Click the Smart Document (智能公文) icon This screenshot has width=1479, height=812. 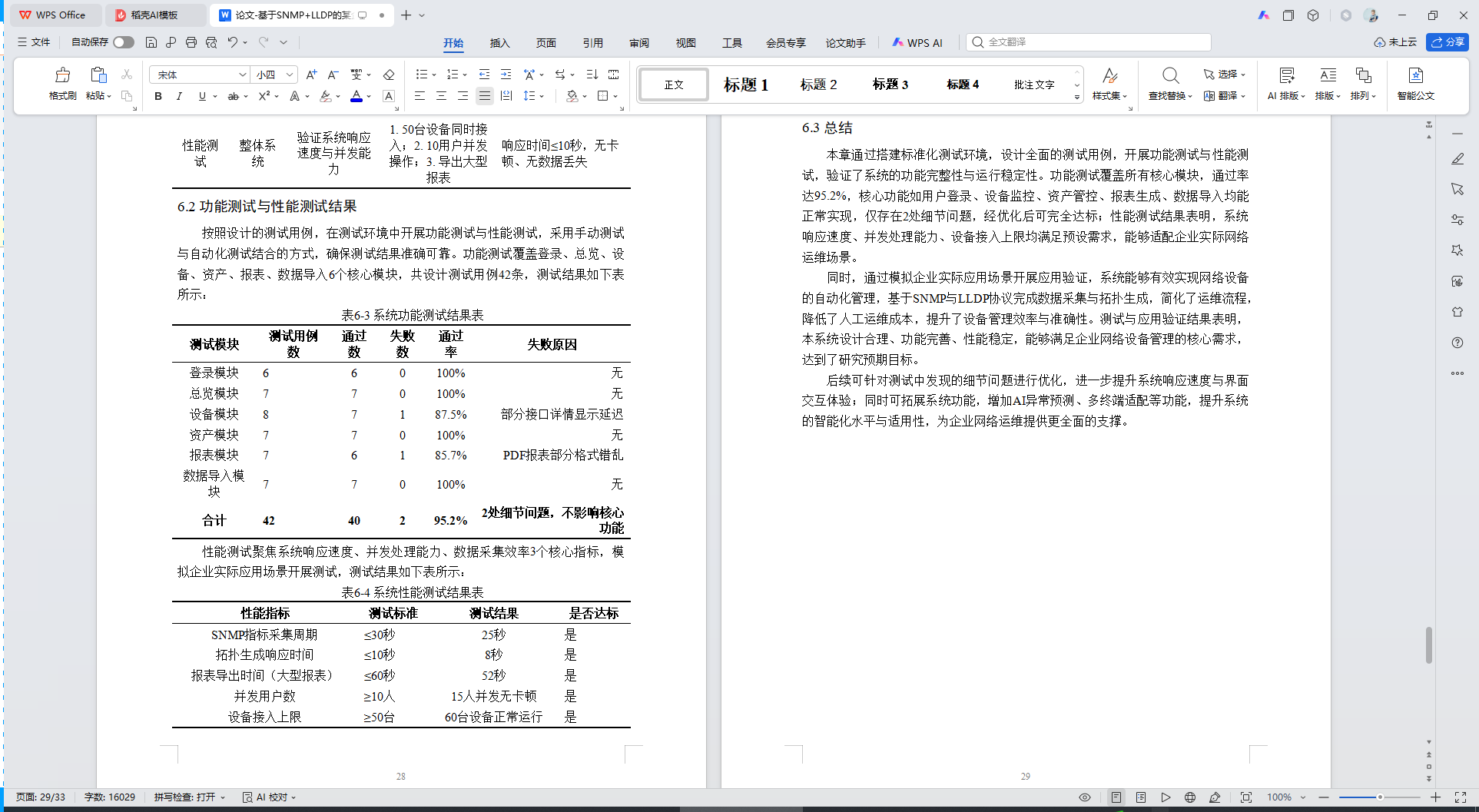[1416, 75]
